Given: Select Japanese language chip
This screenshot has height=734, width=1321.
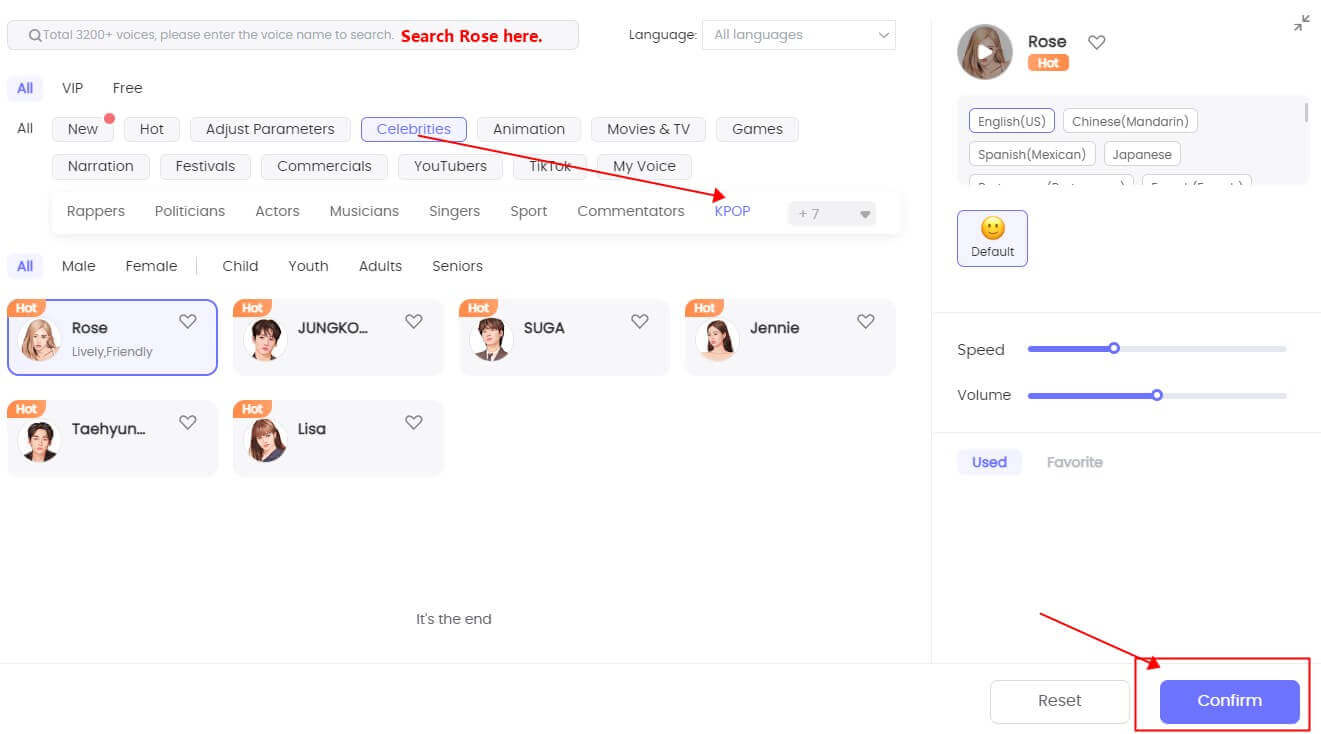Looking at the screenshot, I should point(1142,154).
